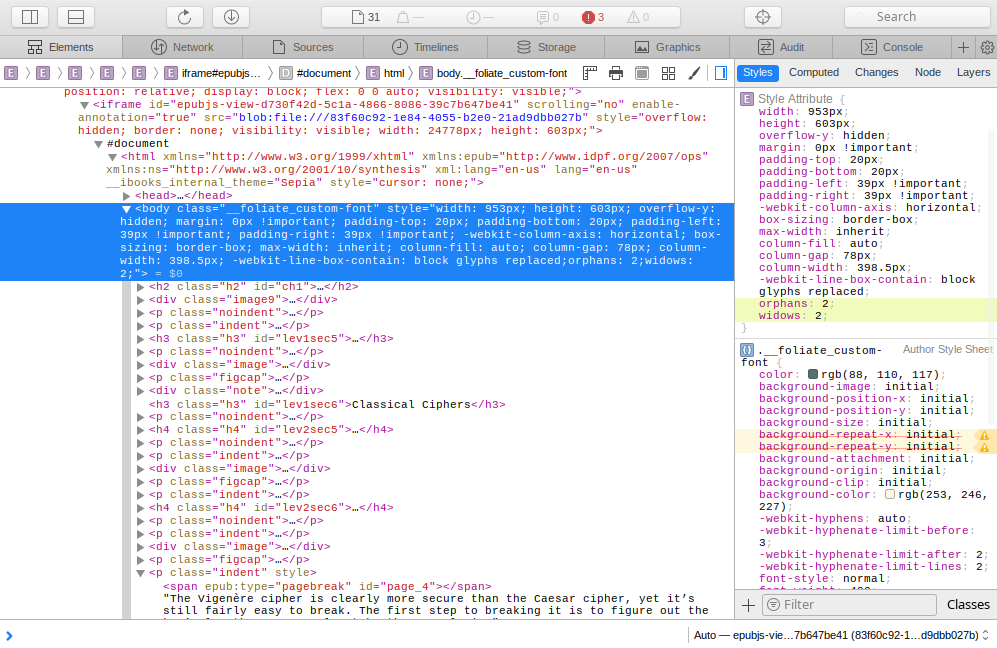Screen dimensions: 997x648
Task: Switch to the Network tab
Action: (182, 47)
